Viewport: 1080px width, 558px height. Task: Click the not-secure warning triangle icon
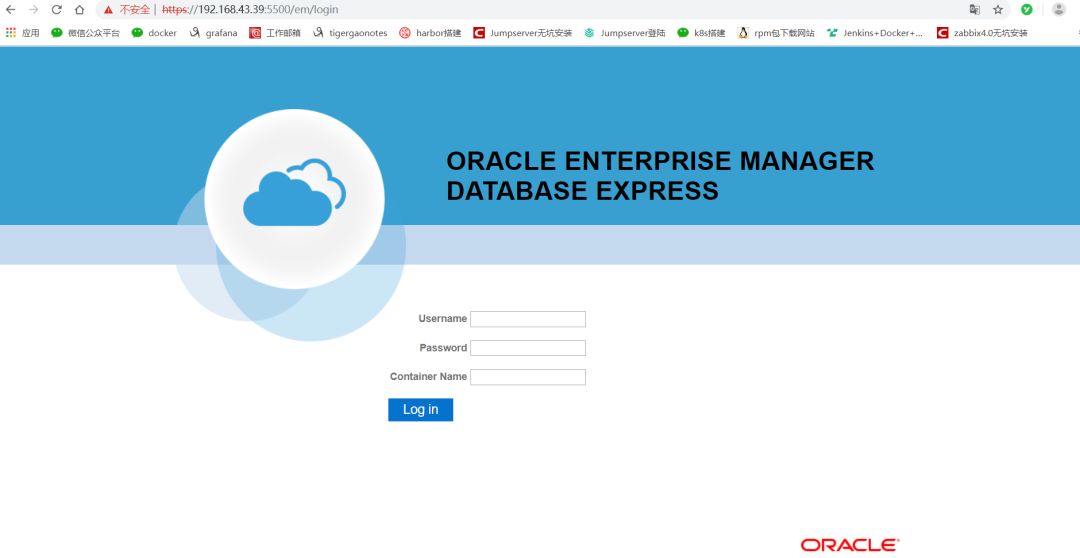pyautogui.click(x=108, y=10)
